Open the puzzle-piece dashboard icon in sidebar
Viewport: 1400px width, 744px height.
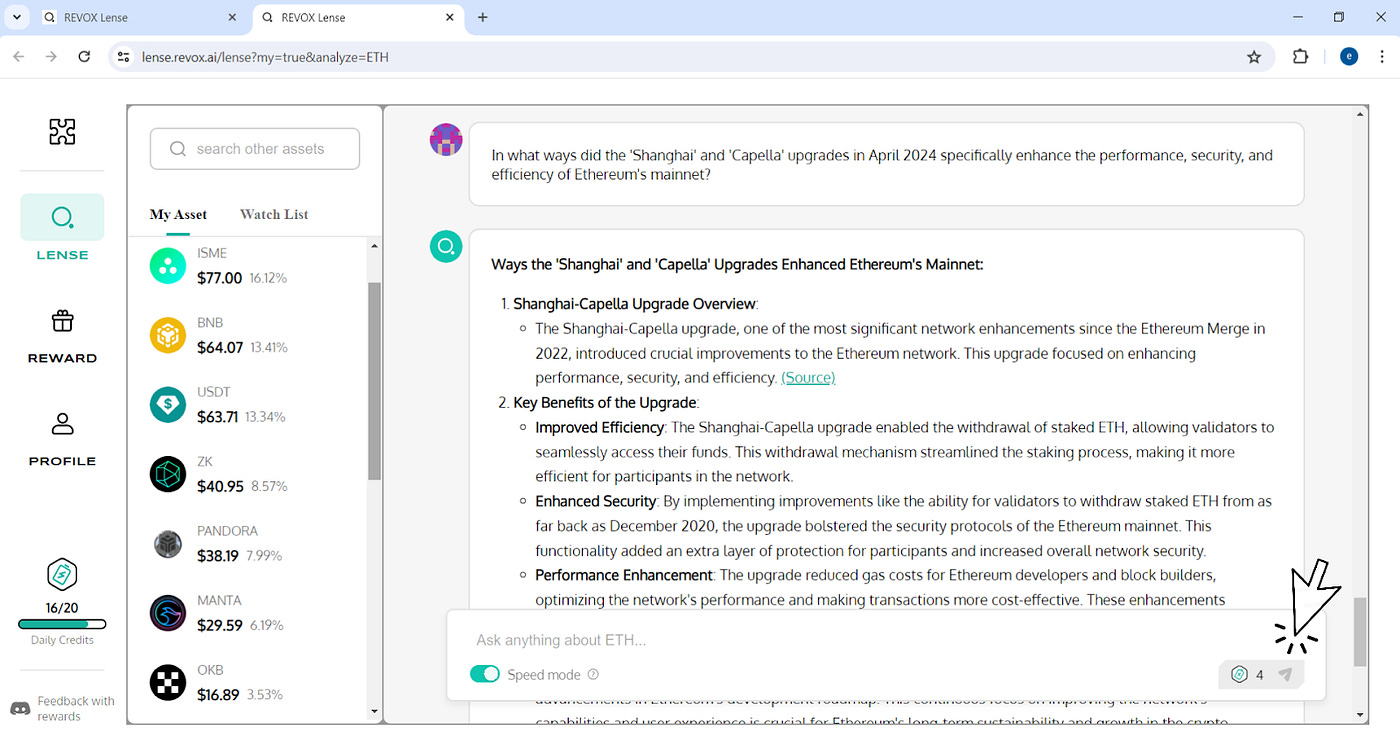pyautogui.click(x=62, y=131)
